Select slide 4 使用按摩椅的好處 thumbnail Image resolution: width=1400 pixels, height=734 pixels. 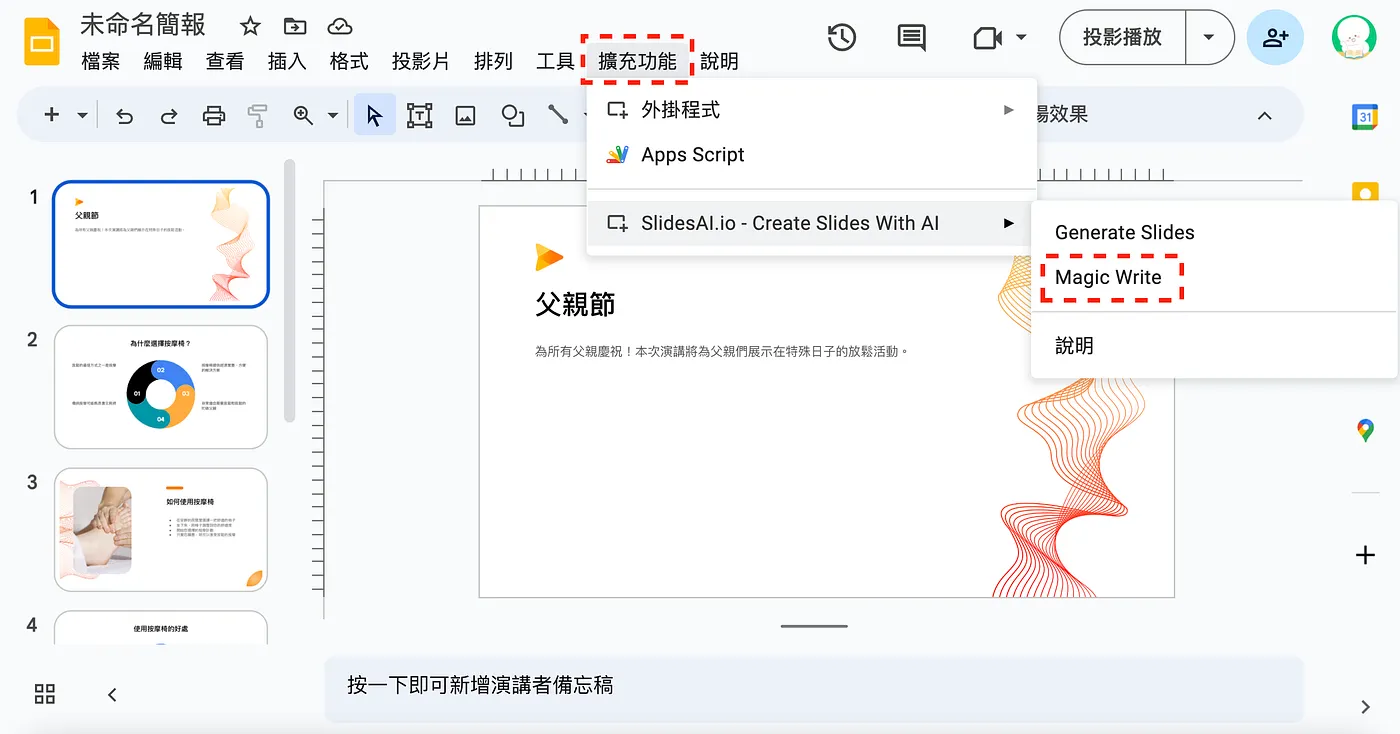point(161,627)
